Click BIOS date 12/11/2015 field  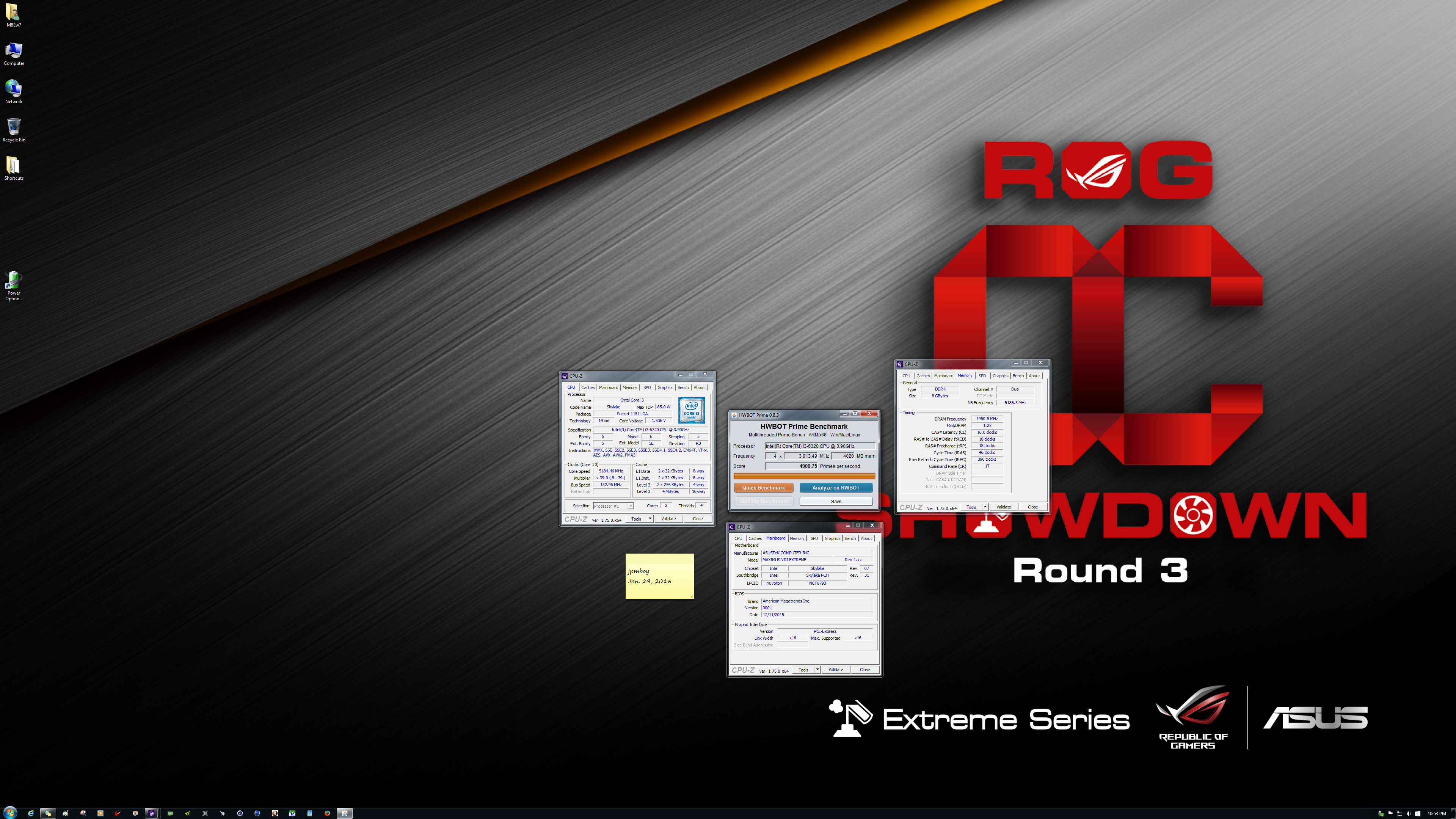coord(817,614)
